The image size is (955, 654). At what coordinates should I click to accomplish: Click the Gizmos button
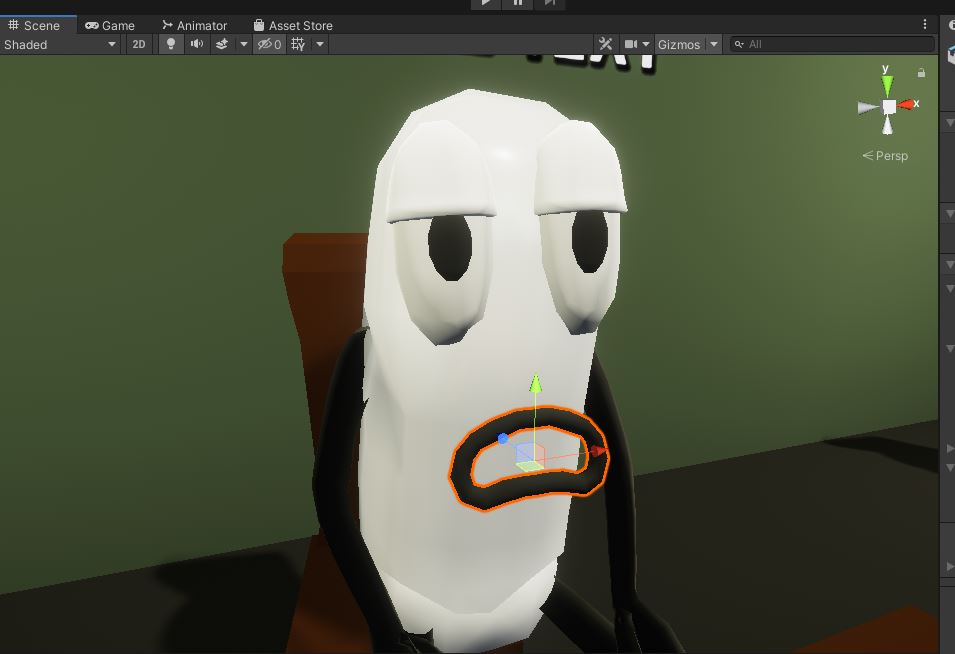tap(679, 44)
